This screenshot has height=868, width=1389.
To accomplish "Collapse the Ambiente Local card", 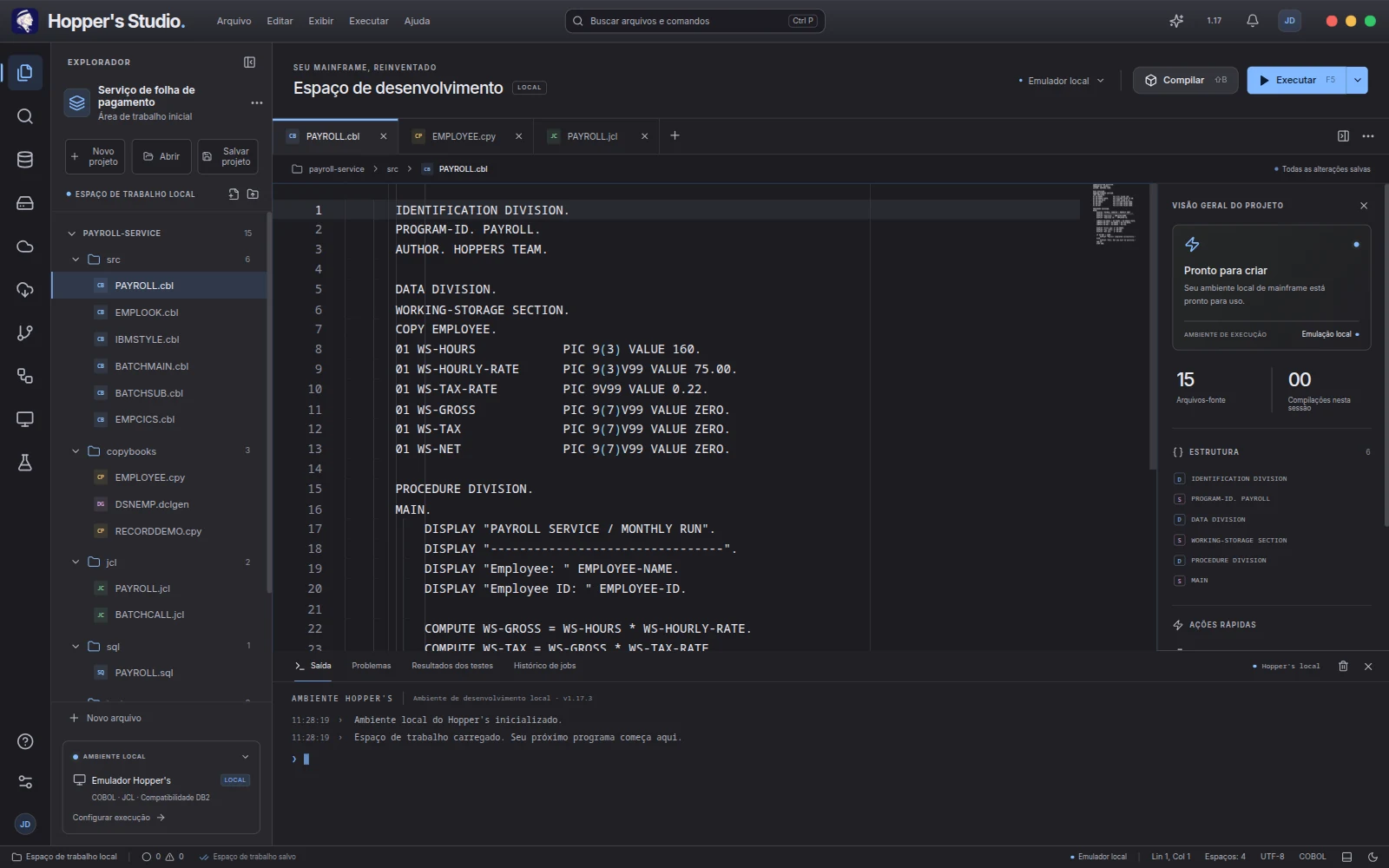I will point(245,757).
